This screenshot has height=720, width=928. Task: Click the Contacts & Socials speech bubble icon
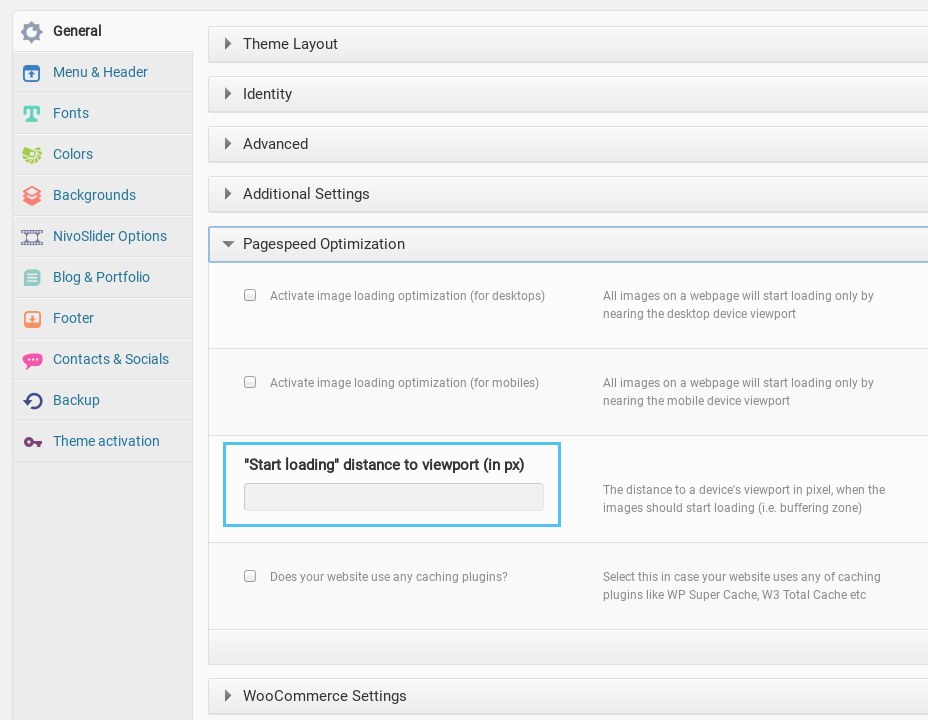coord(32,359)
